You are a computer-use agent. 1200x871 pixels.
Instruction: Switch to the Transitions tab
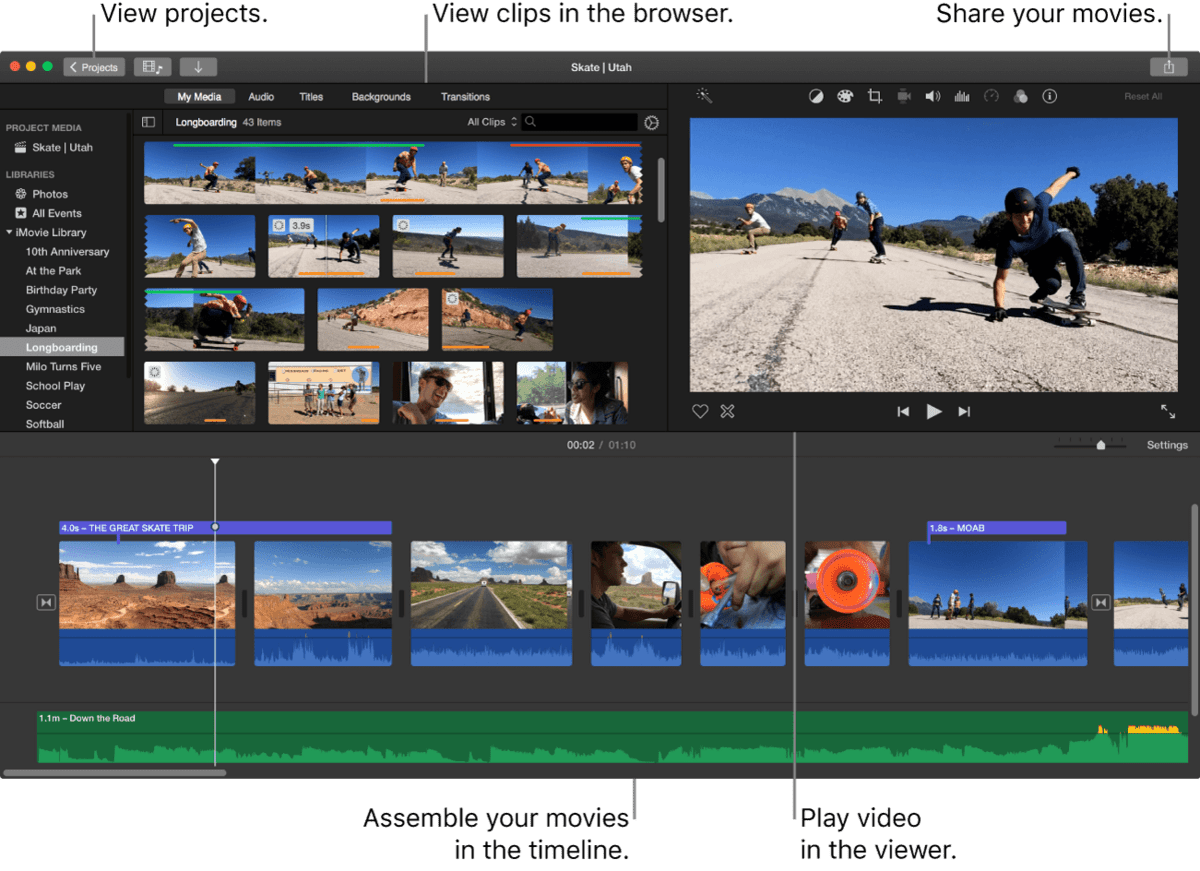click(465, 97)
